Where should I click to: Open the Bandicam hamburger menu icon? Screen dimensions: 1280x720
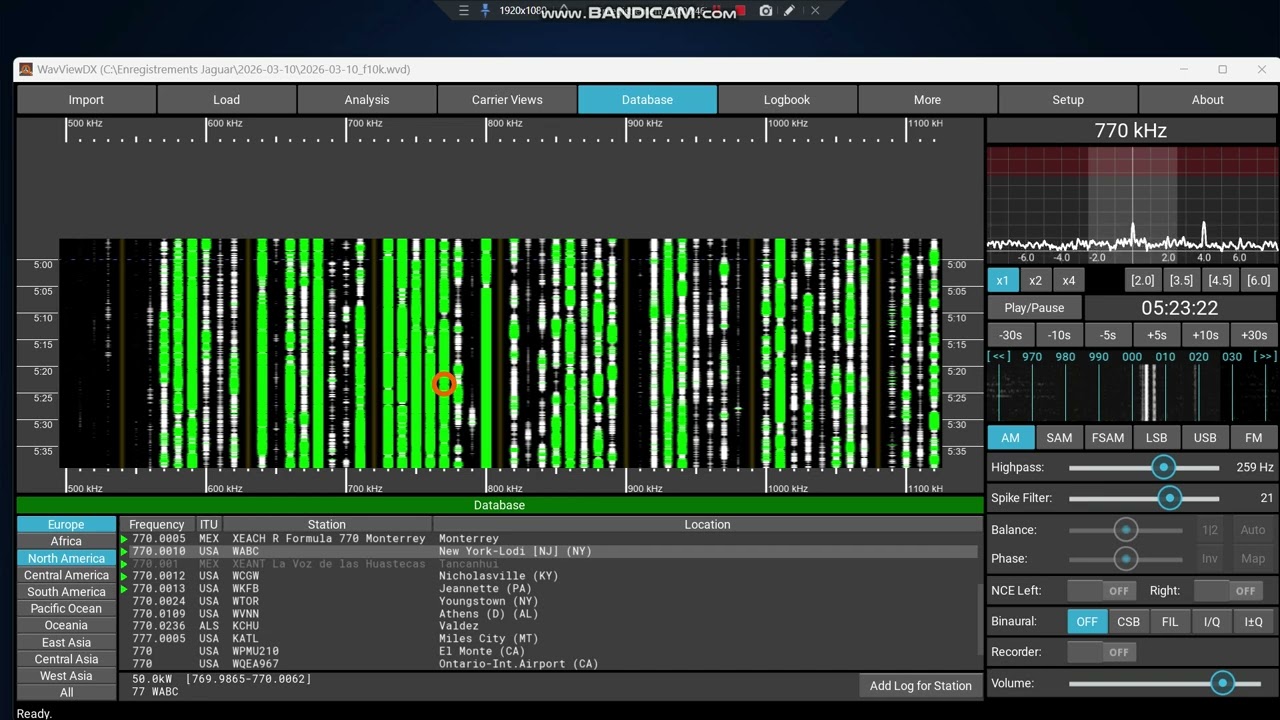[x=463, y=11]
